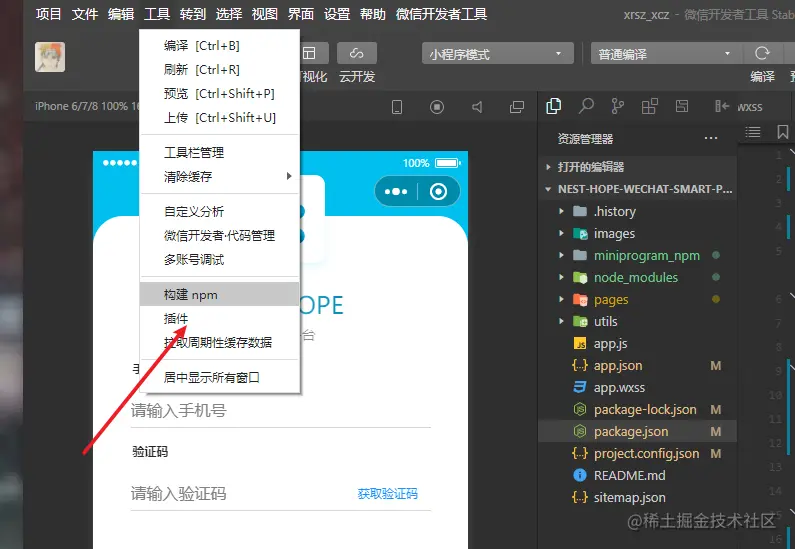Open the 编辑 menu in the menu bar
This screenshot has width=795, height=549.
coord(121,14)
